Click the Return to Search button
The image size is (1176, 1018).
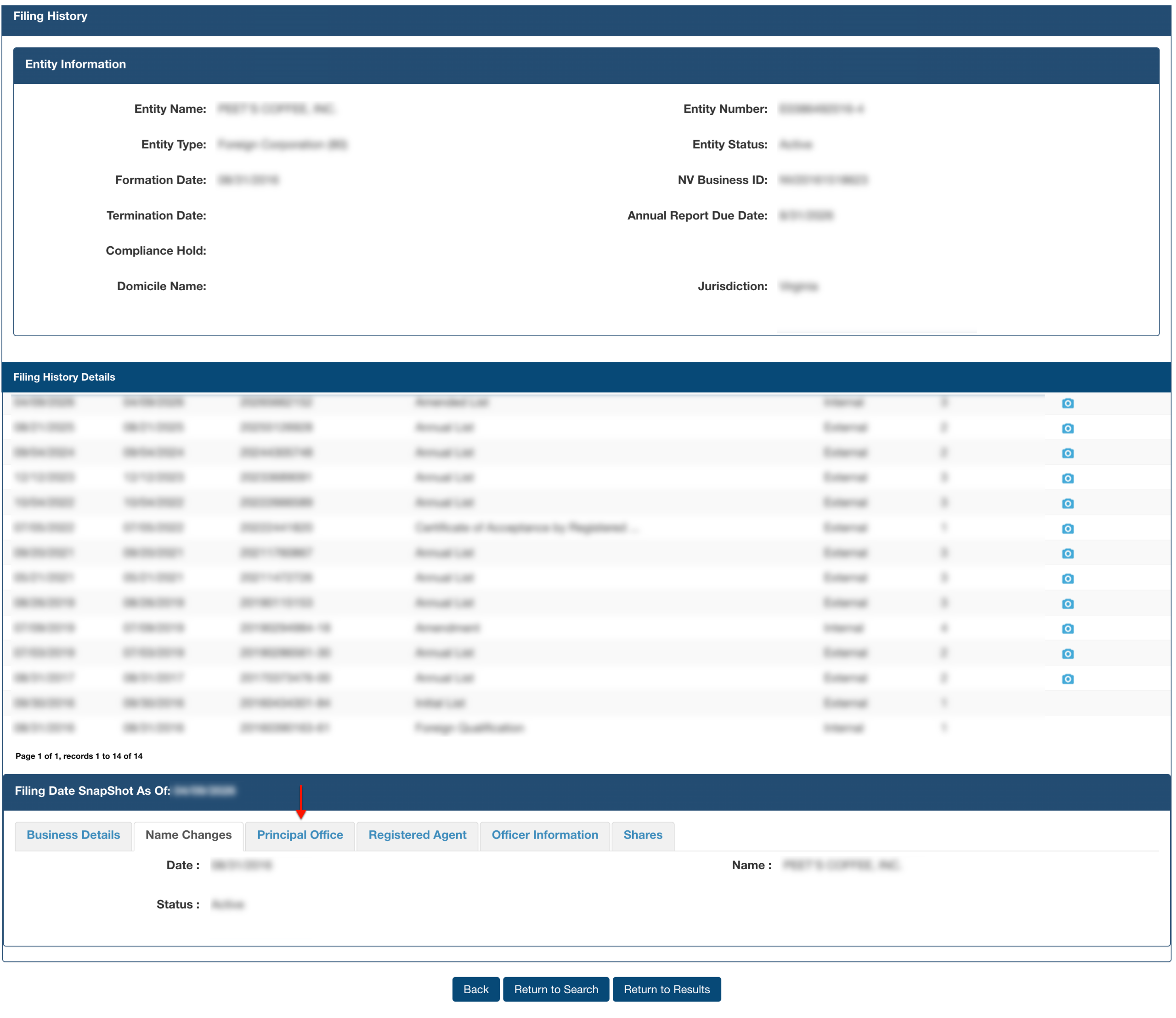point(556,989)
